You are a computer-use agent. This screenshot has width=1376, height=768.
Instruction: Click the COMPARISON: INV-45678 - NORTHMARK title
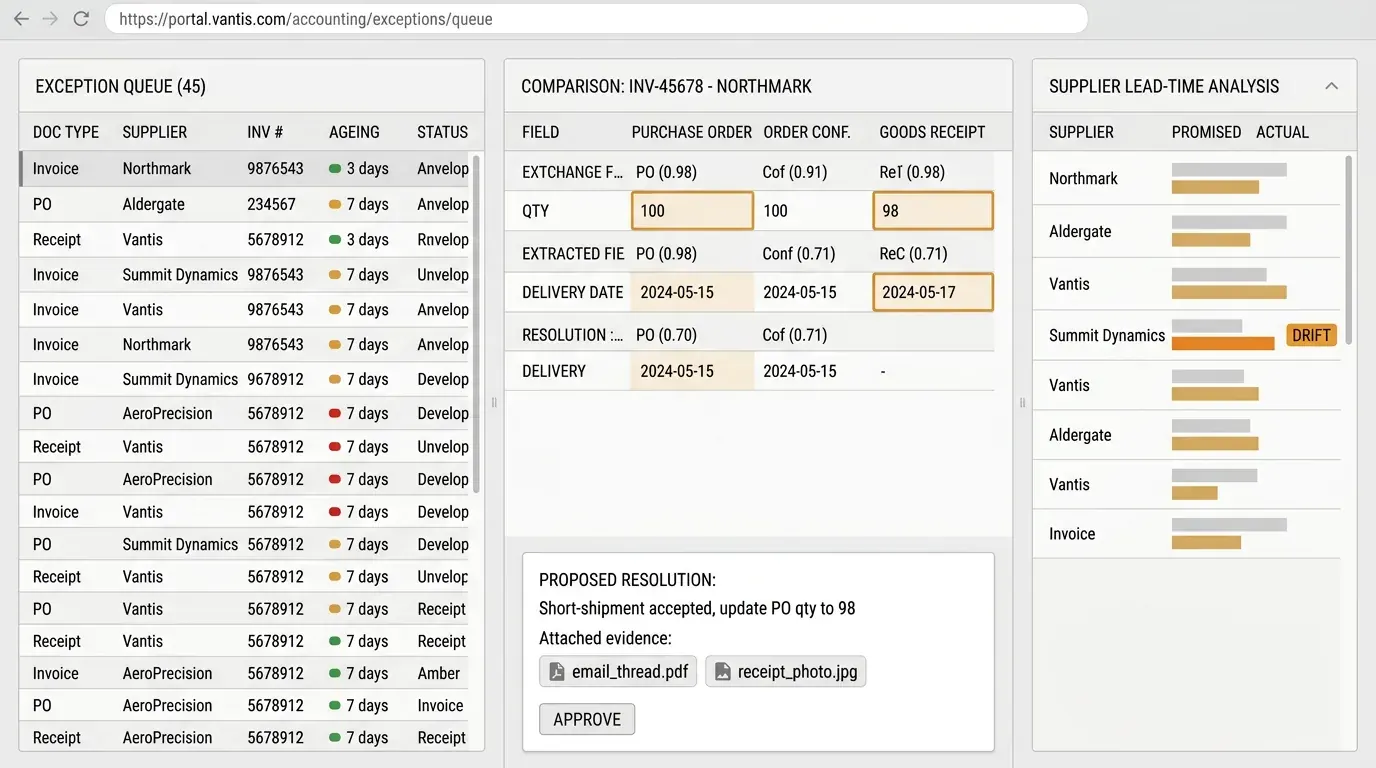click(666, 86)
